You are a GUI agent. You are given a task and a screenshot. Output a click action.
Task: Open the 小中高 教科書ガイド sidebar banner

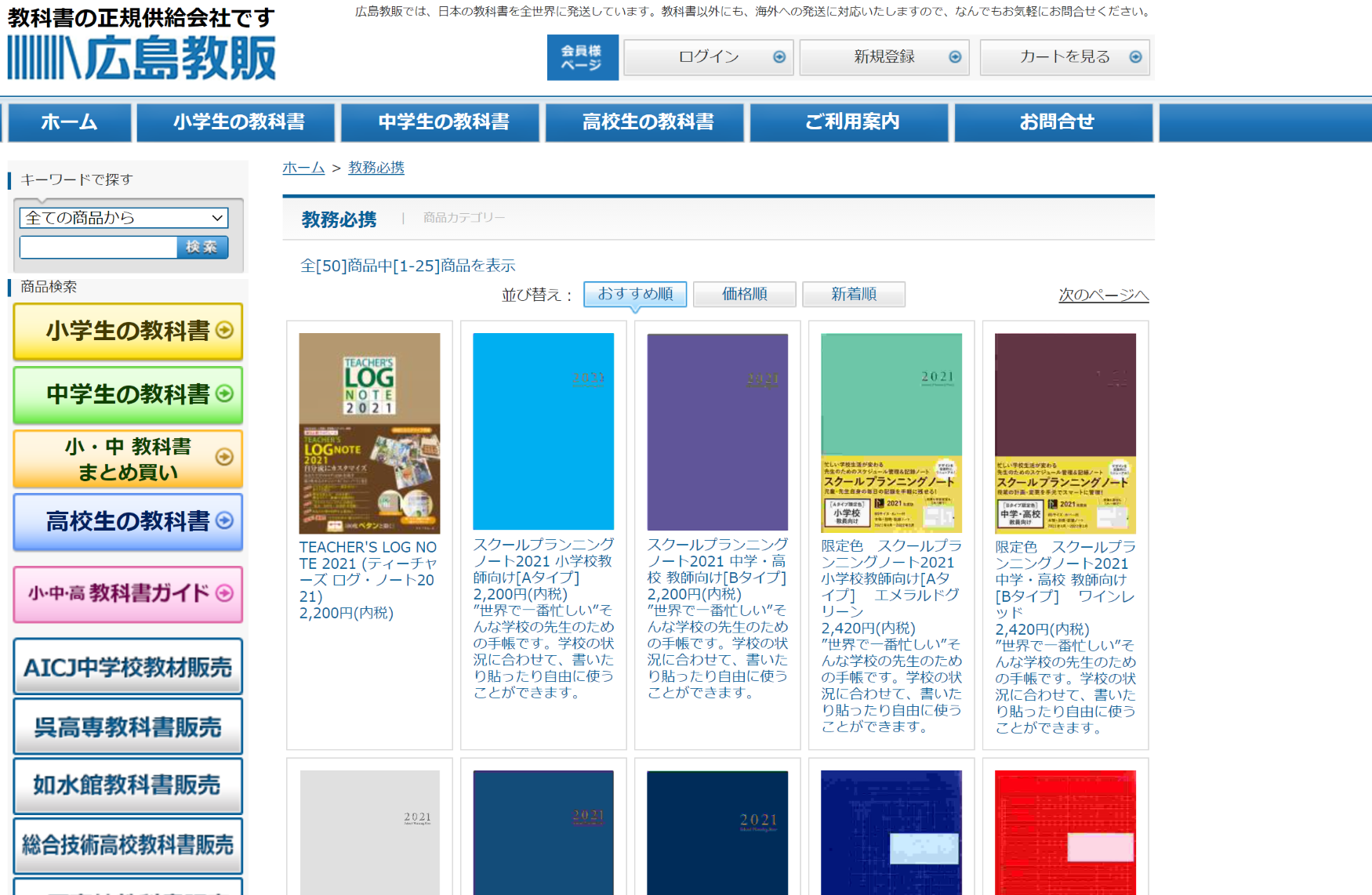128,594
